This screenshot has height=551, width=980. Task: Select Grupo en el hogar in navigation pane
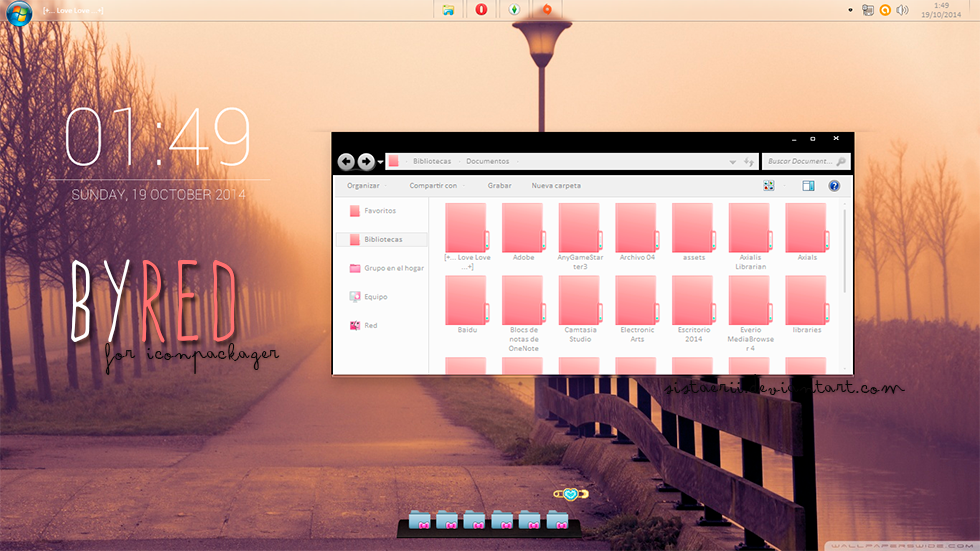tap(387, 268)
